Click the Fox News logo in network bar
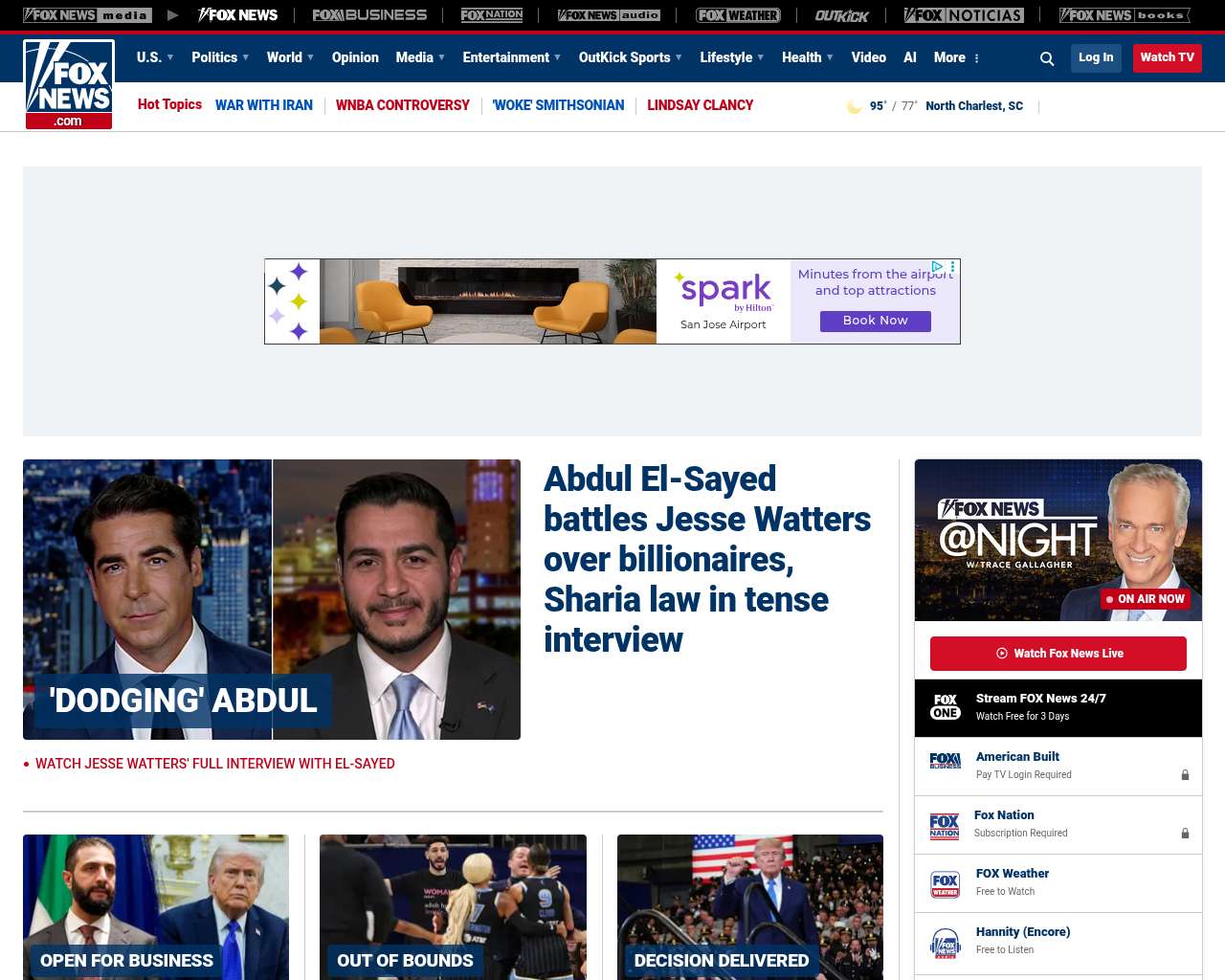Screen dimensions: 1225x980 click(237, 15)
